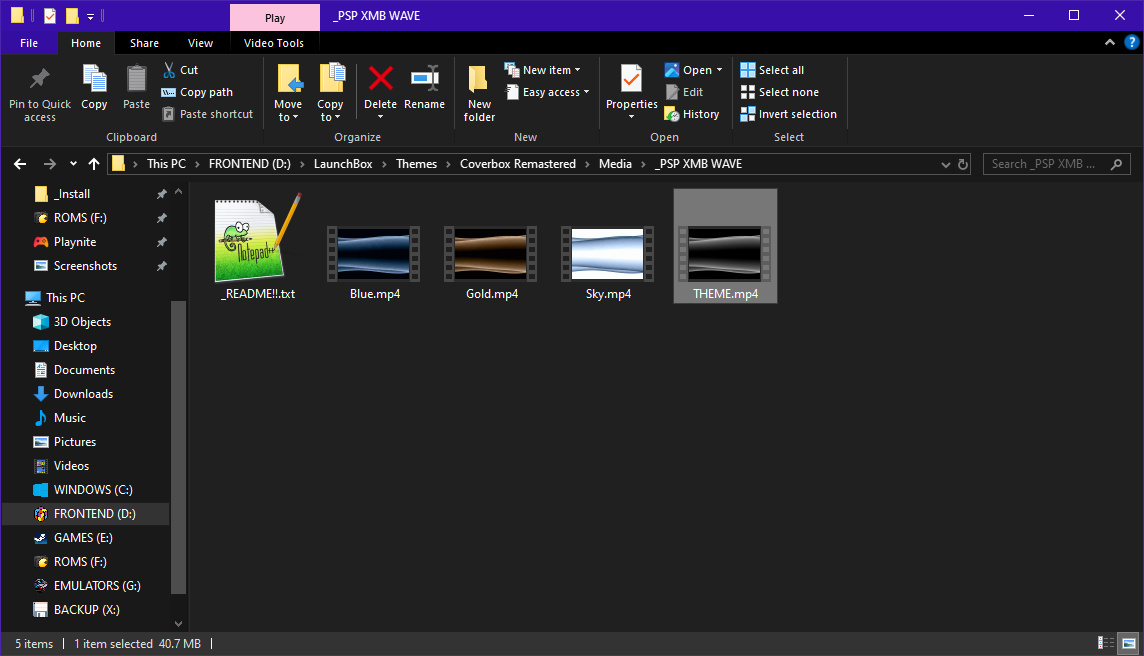Click the Rename icon in the ribbon
Screen dimensions: 1144x656
(x=425, y=78)
